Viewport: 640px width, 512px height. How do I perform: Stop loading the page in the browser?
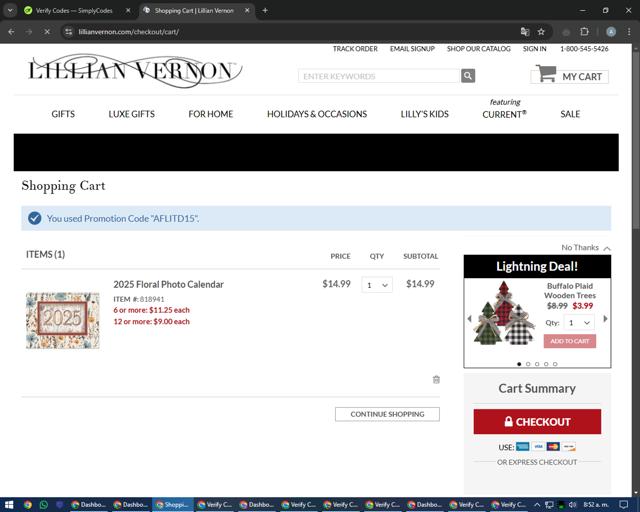pos(47,31)
